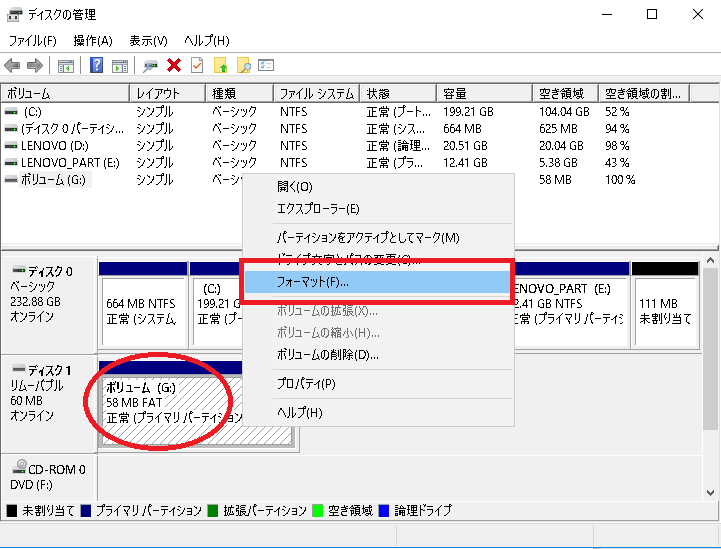Sort by the レイアウト column header
Viewport: 721px width, 549px height.
[x=167, y=93]
